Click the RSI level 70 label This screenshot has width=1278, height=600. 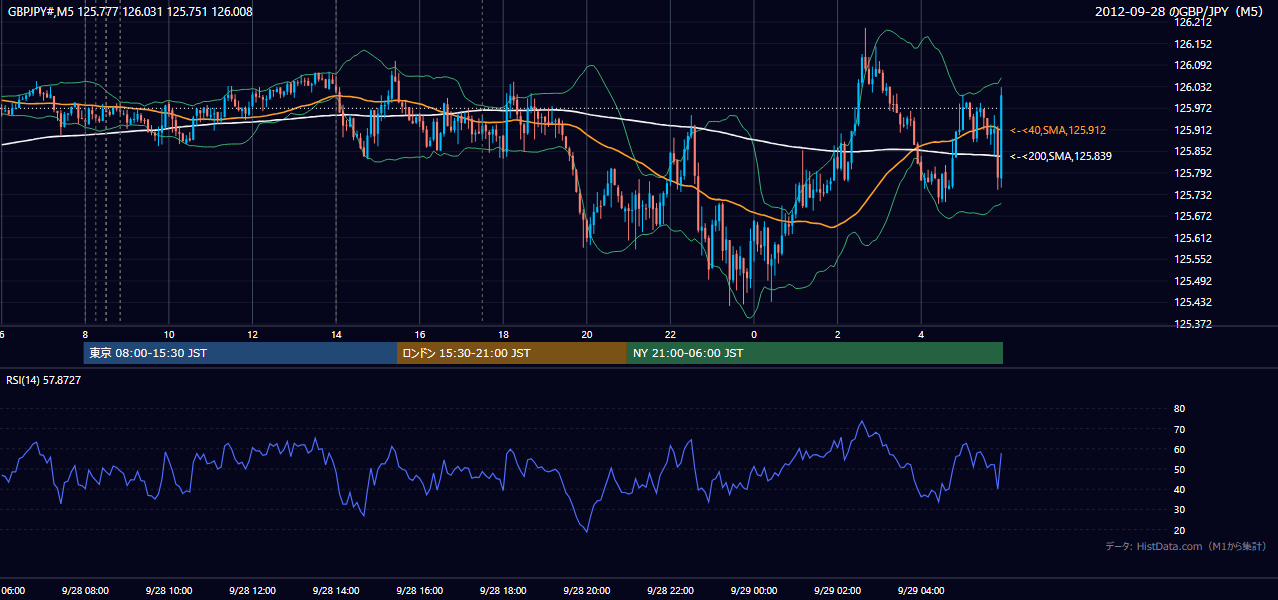1179,429
